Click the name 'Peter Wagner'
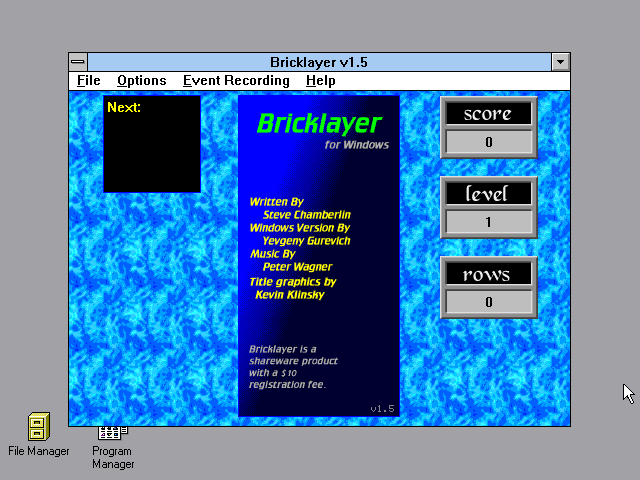This screenshot has width=640, height=480. click(x=297, y=267)
